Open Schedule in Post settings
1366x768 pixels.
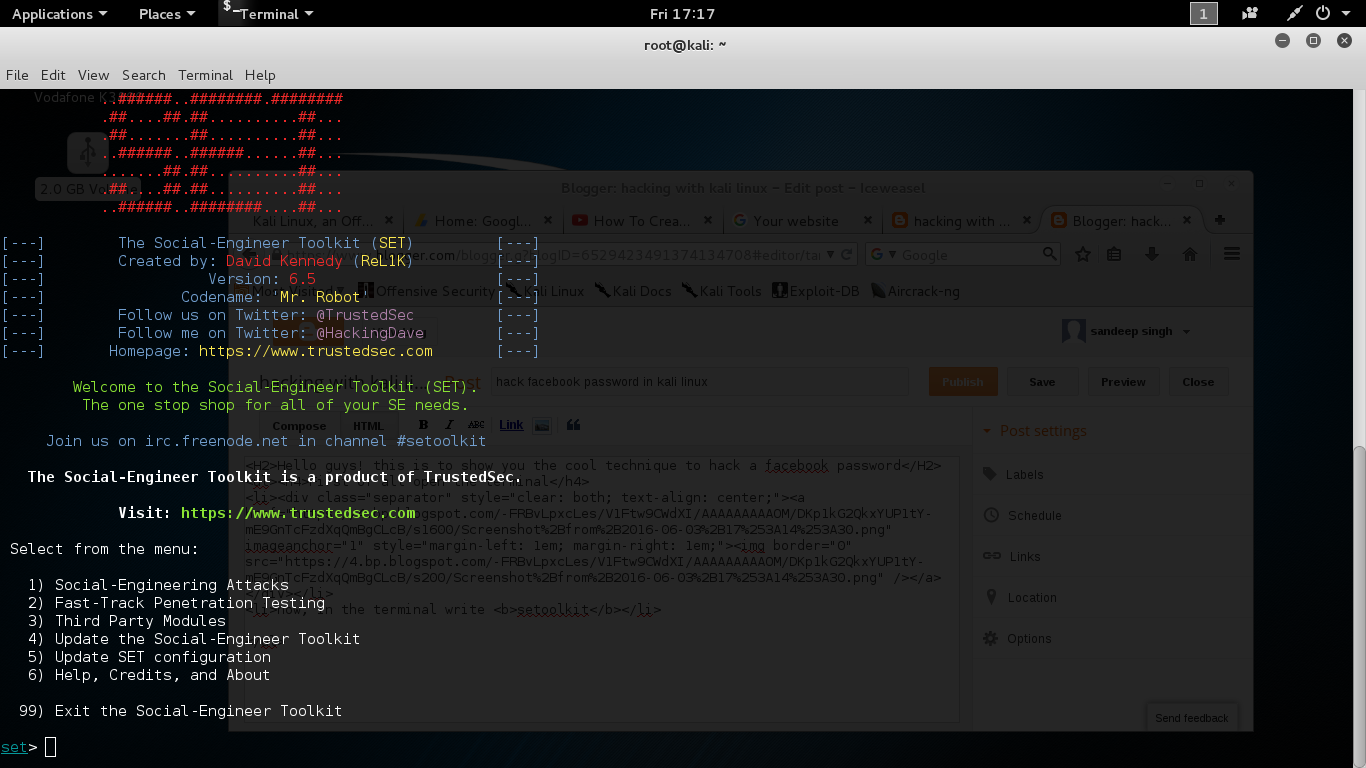click(x=1034, y=515)
